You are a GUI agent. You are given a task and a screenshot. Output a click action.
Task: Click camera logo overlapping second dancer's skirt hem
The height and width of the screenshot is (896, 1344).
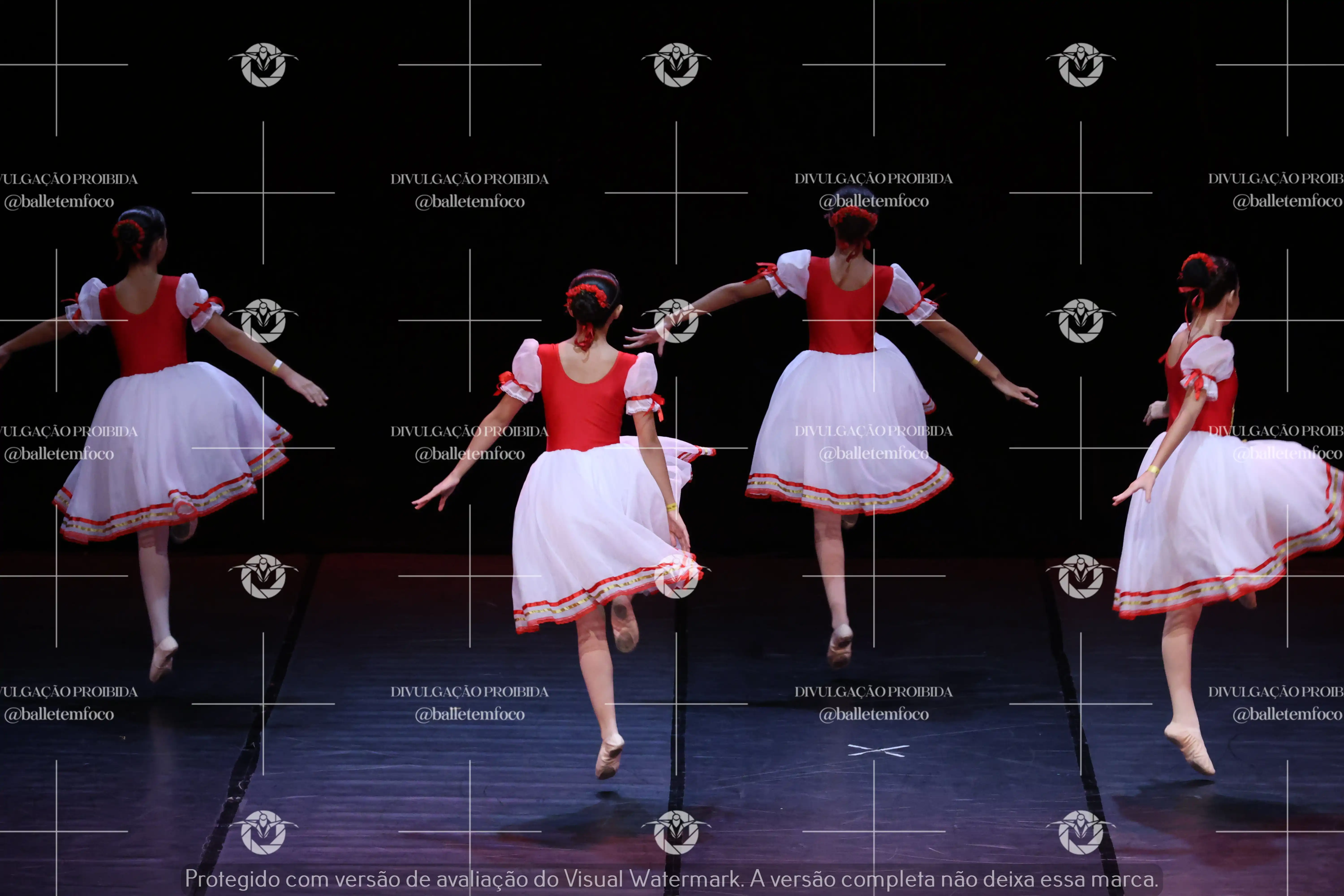[676, 576]
